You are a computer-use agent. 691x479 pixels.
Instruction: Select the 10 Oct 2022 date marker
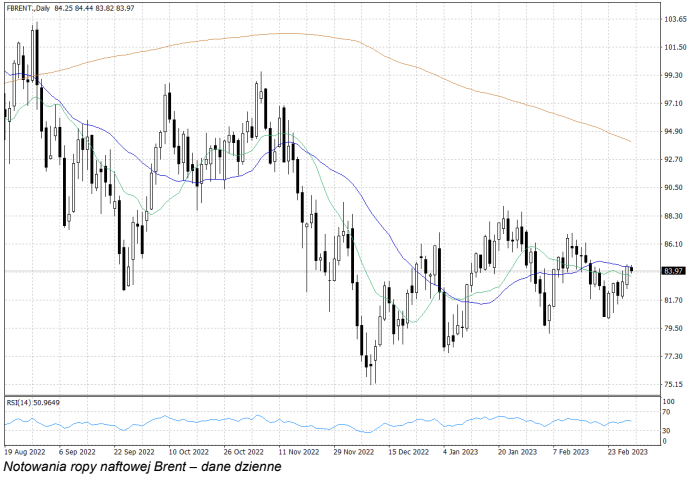click(188, 451)
